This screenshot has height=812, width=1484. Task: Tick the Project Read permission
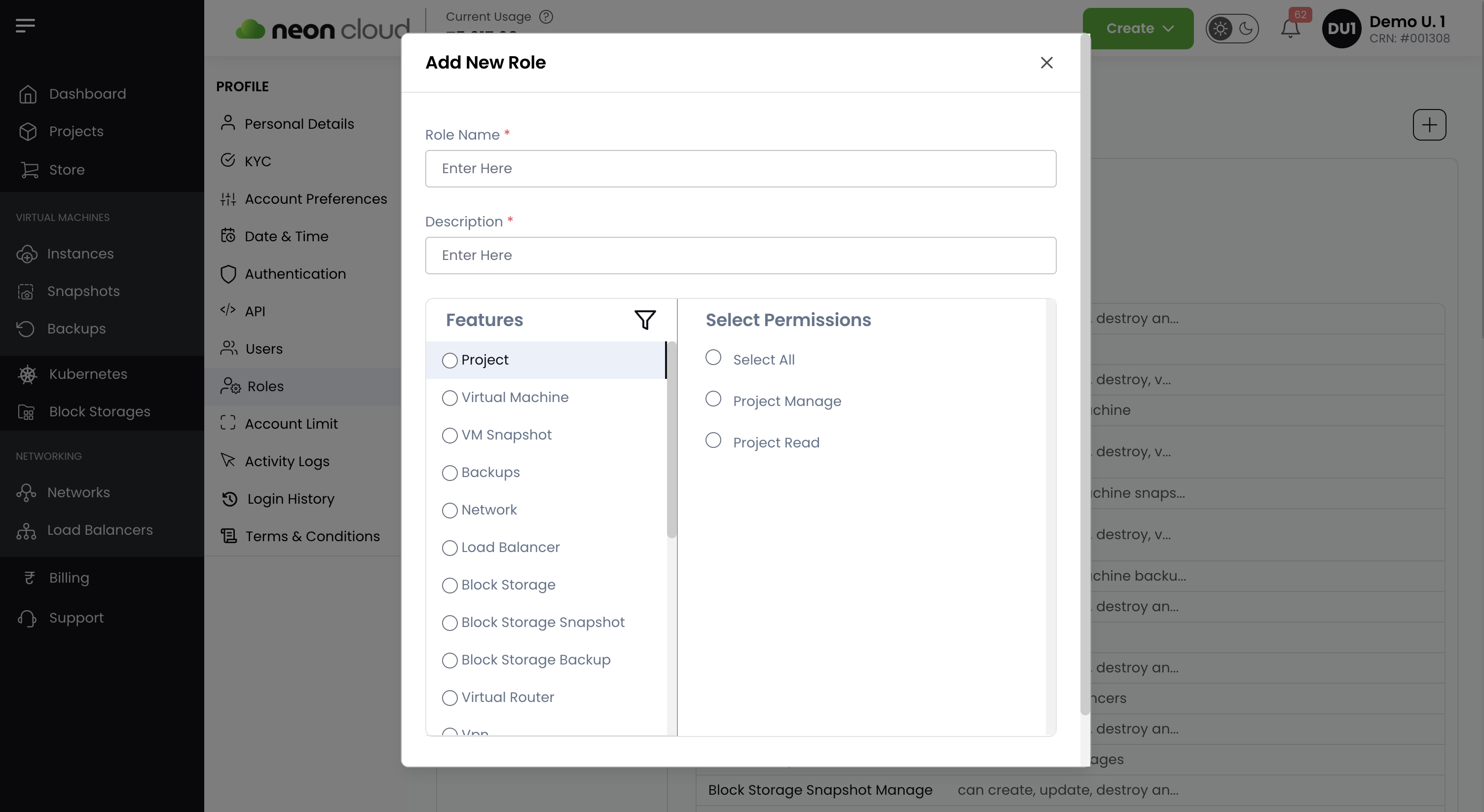[713, 441]
